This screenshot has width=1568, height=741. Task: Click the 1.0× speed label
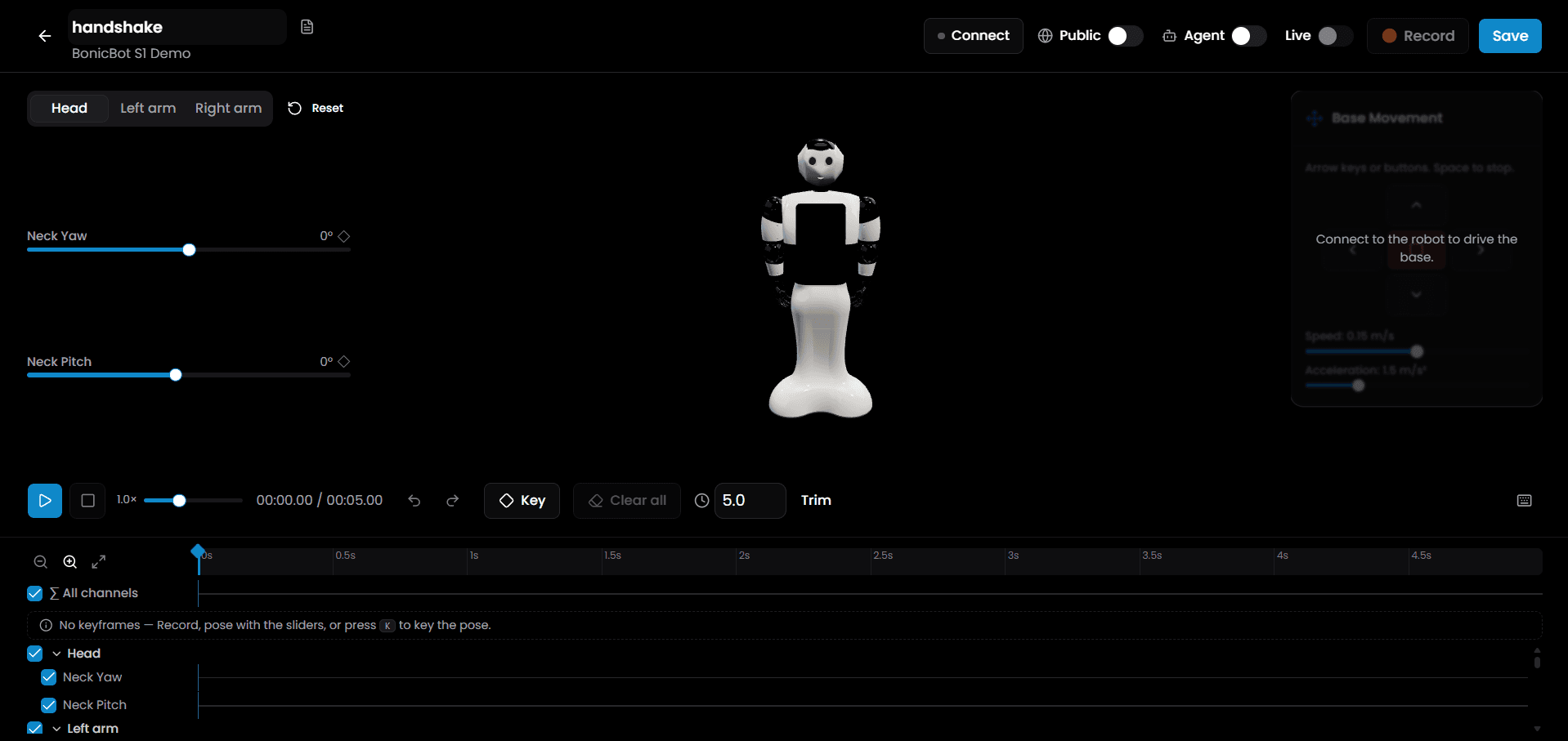[127, 500]
